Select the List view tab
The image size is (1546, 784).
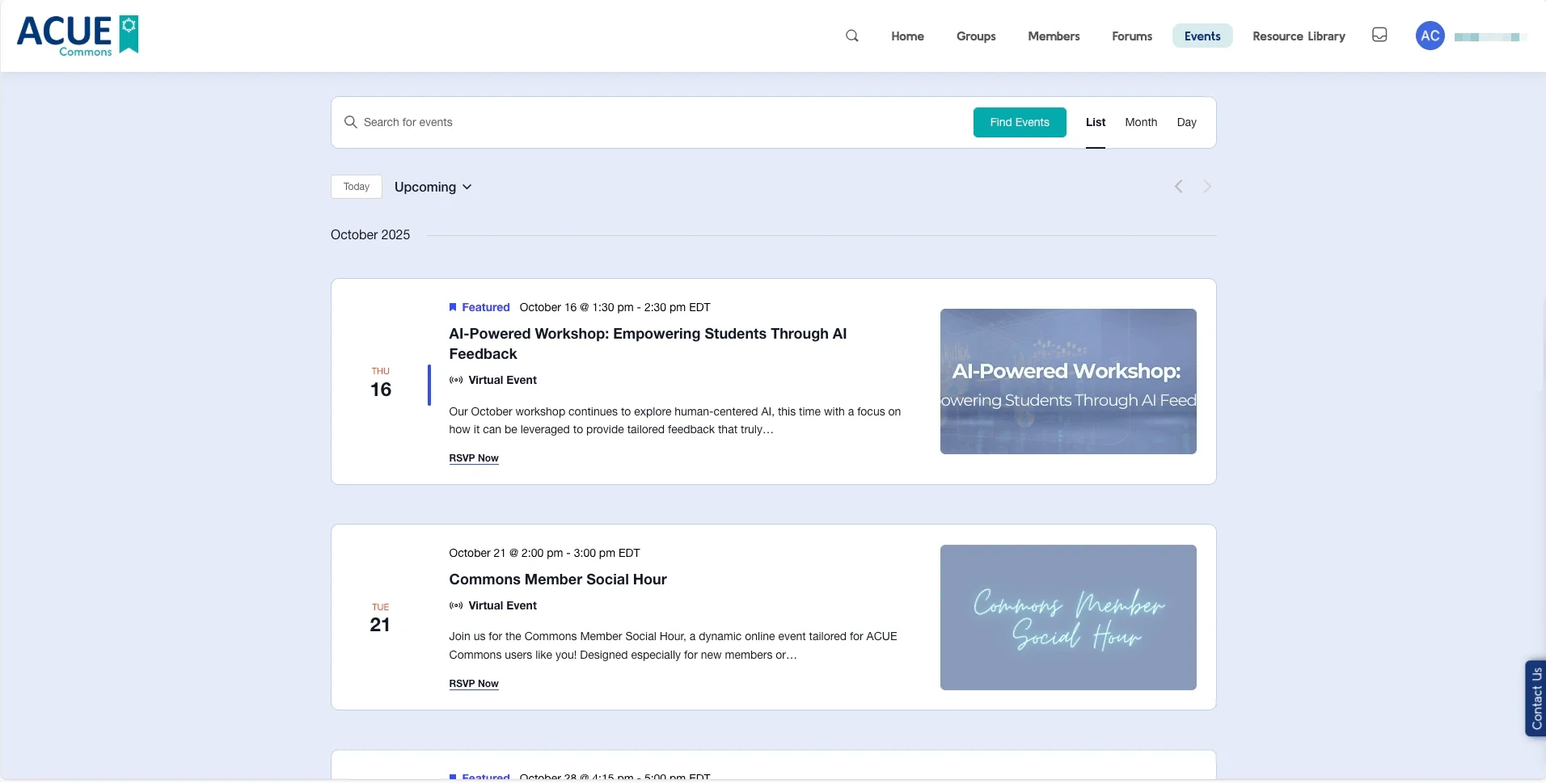click(x=1095, y=122)
